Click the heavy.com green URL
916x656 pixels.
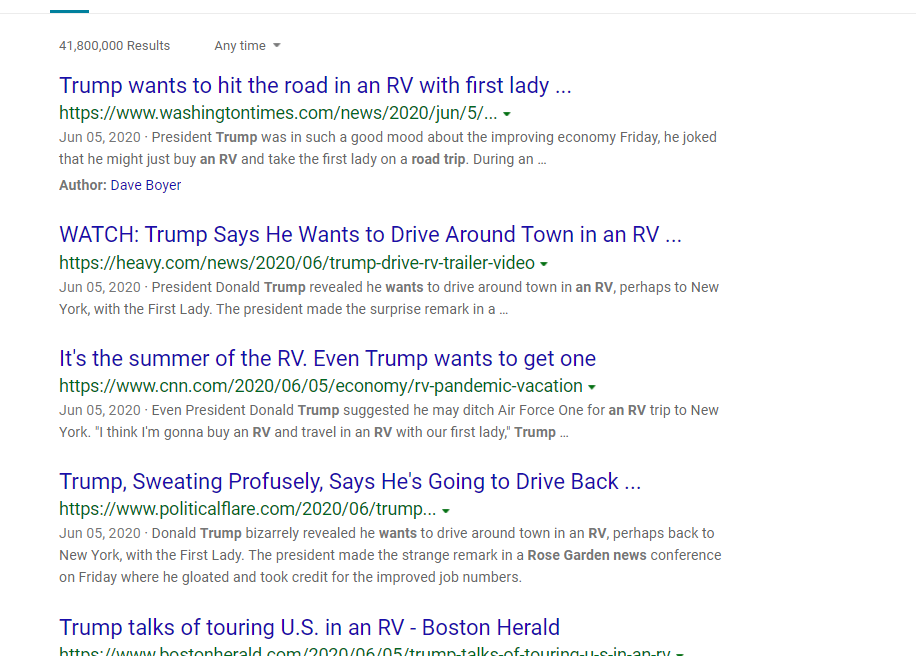pos(297,263)
